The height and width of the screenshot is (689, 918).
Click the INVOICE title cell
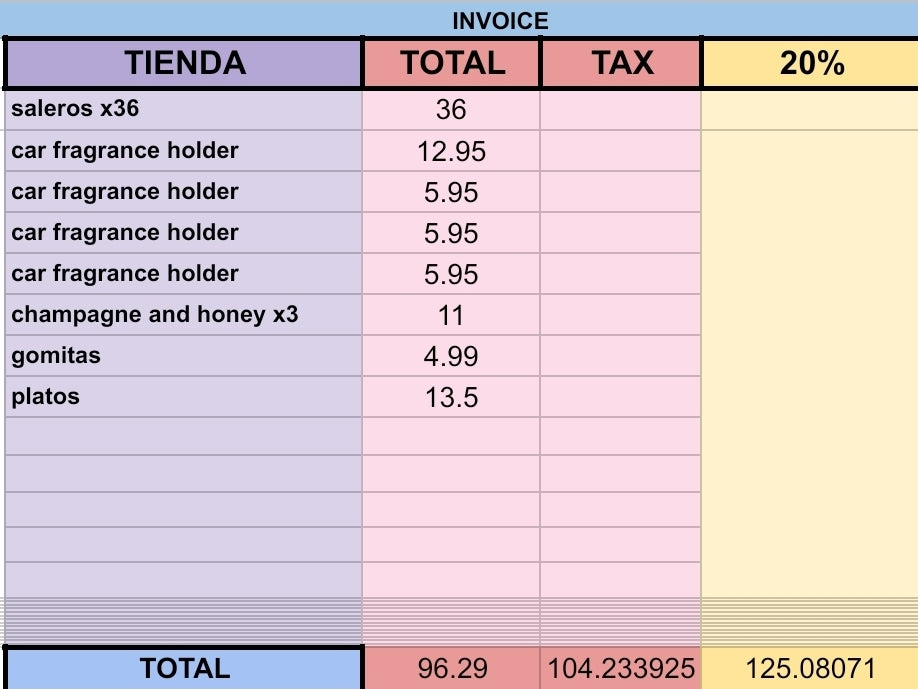coord(500,20)
